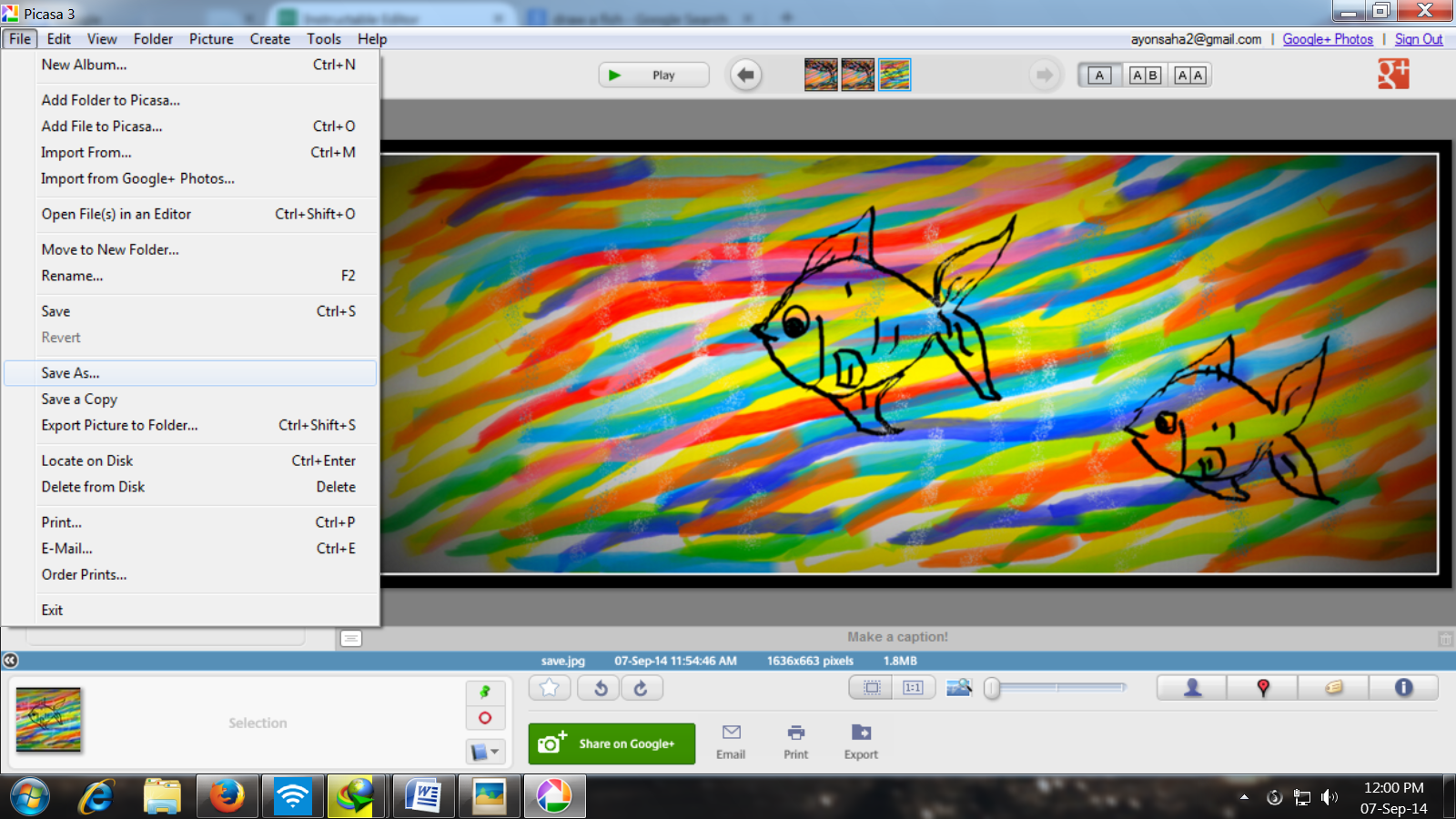Switch to A A duplicate comparison view
This screenshot has width=1456, height=819.
[x=1190, y=76]
